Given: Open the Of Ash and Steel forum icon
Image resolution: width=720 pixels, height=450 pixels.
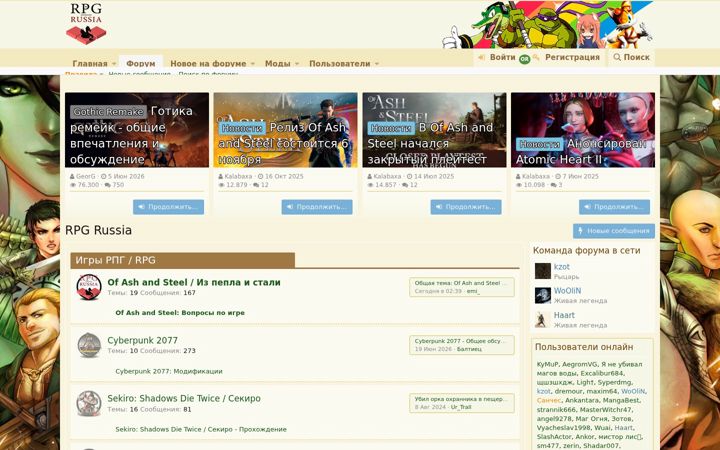Looking at the screenshot, I should pyautogui.click(x=89, y=287).
